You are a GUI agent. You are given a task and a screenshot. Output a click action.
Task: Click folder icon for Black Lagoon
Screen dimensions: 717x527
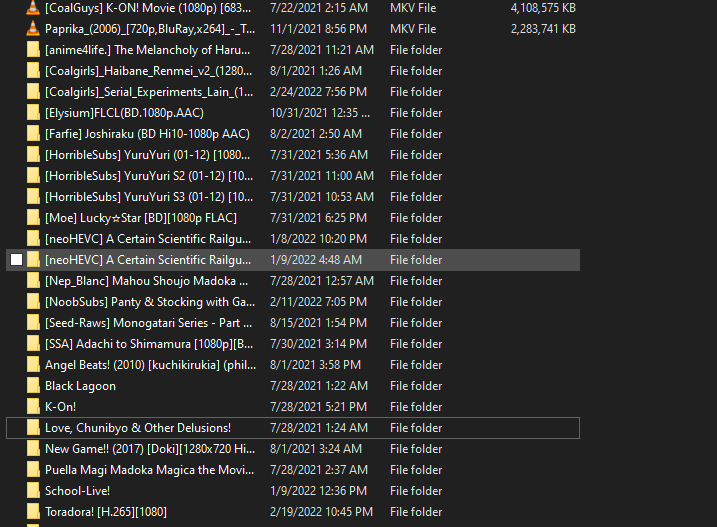(33, 386)
